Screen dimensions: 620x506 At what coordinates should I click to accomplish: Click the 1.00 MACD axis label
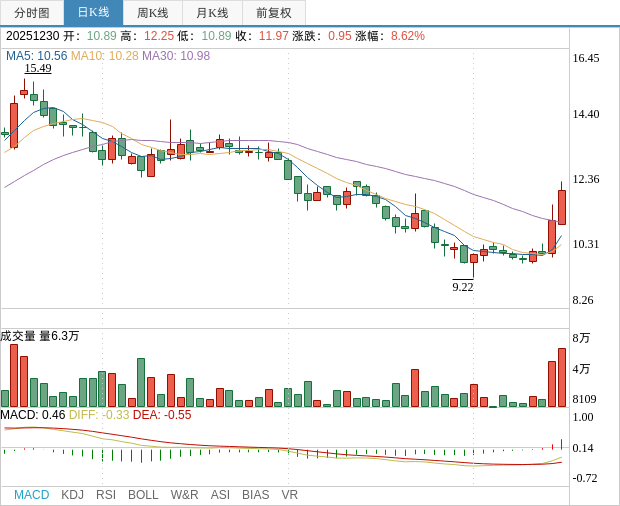click(583, 417)
